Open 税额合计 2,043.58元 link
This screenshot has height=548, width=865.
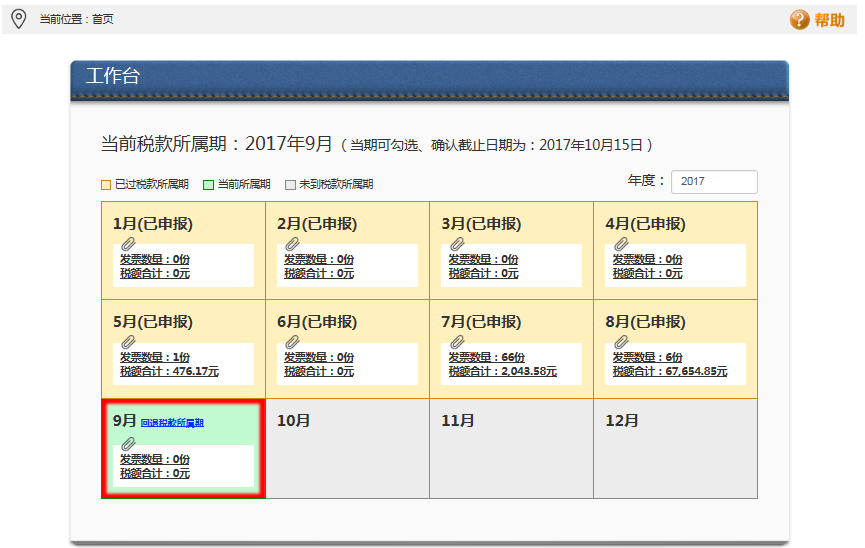click(503, 371)
